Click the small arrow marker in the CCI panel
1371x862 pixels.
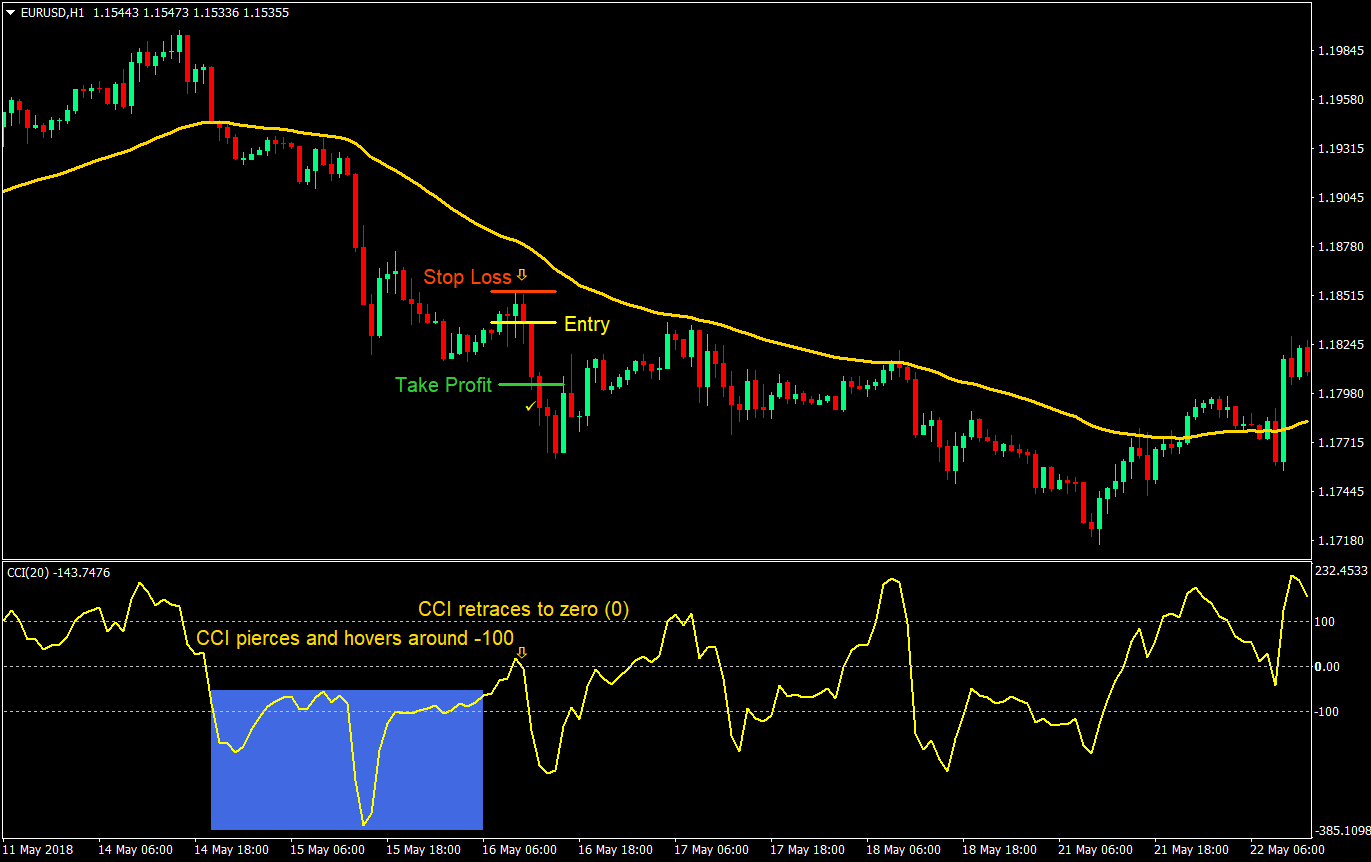(521, 654)
